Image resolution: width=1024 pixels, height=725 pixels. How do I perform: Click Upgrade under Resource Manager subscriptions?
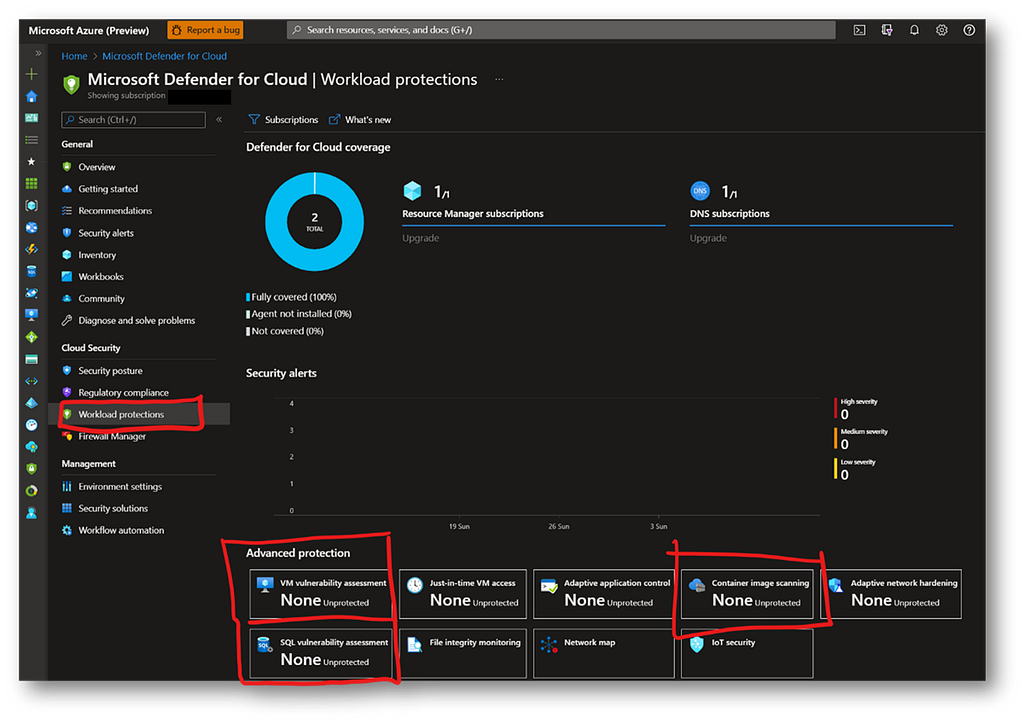tap(421, 238)
